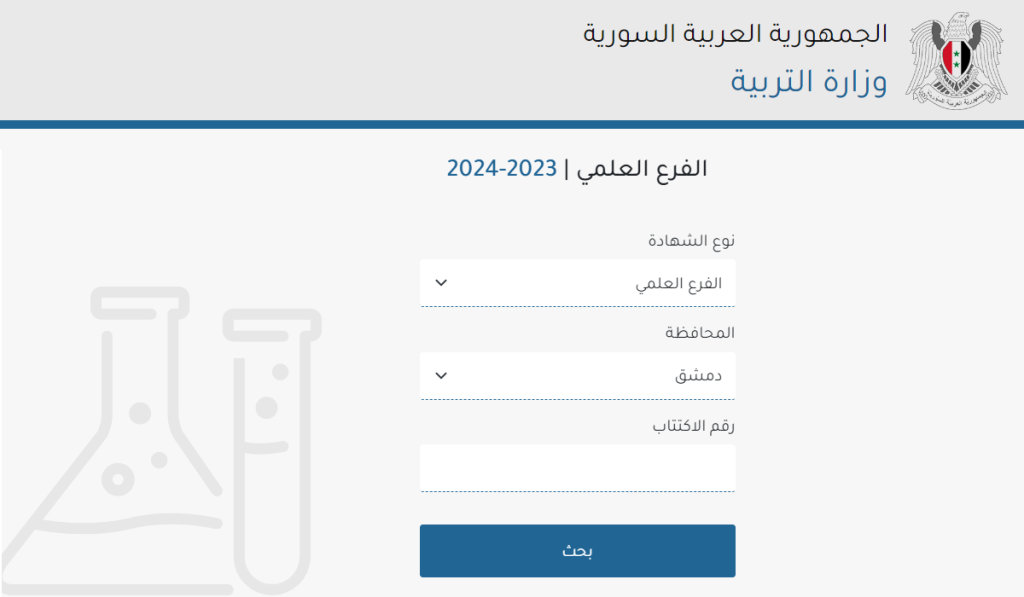Click the Syrian eagle coat of arms emblem
Screen dimensions: 1024x597
[957, 60]
